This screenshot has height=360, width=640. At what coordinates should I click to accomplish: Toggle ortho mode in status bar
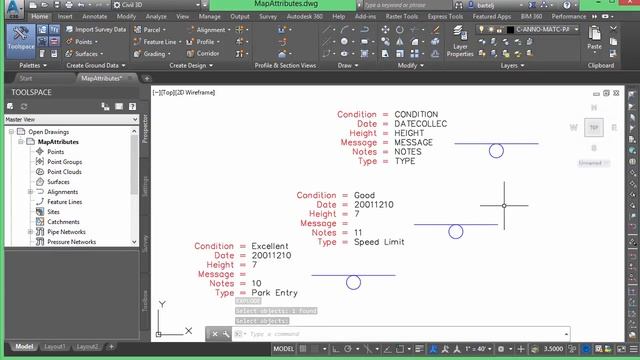[336, 349]
